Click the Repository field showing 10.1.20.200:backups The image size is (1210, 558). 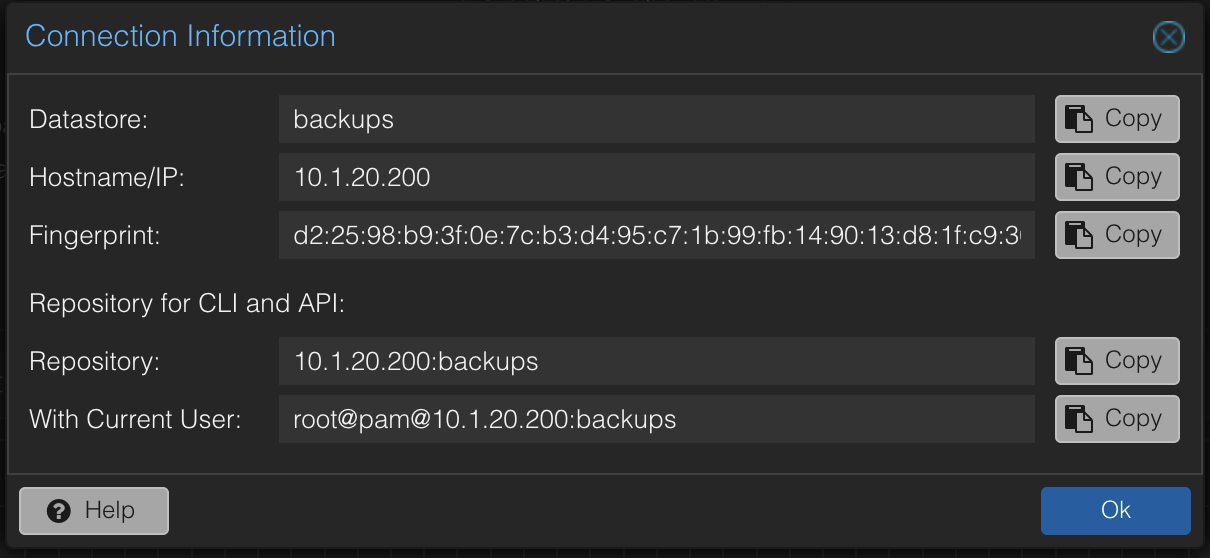(x=656, y=362)
